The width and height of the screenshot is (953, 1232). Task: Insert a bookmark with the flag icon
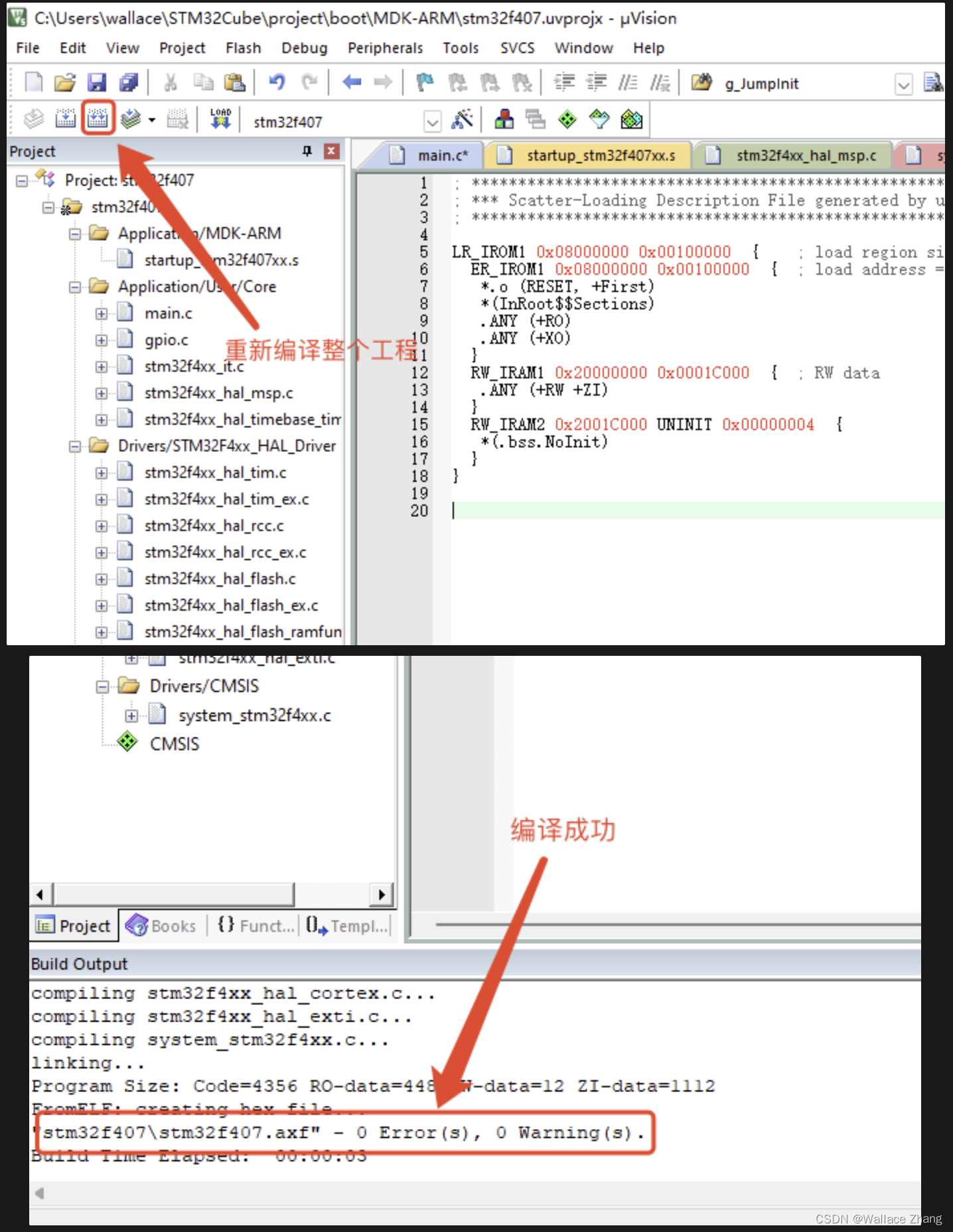coord(425,82)
